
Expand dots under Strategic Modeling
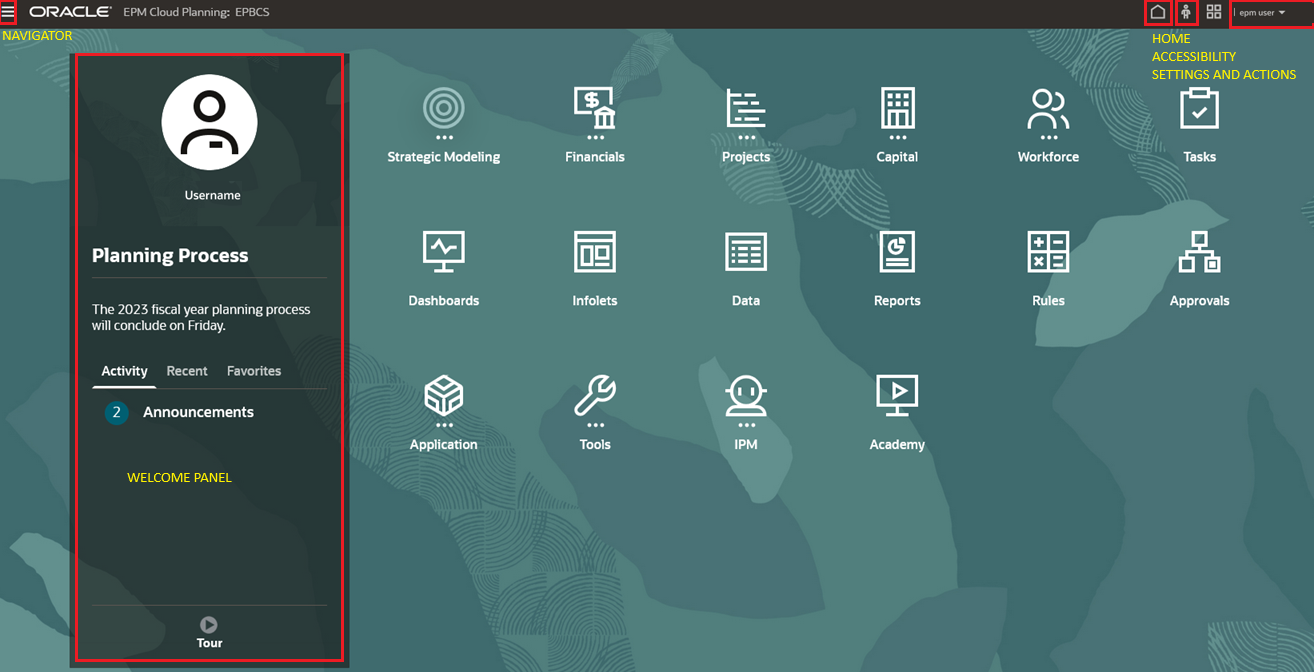coord(444,138)
